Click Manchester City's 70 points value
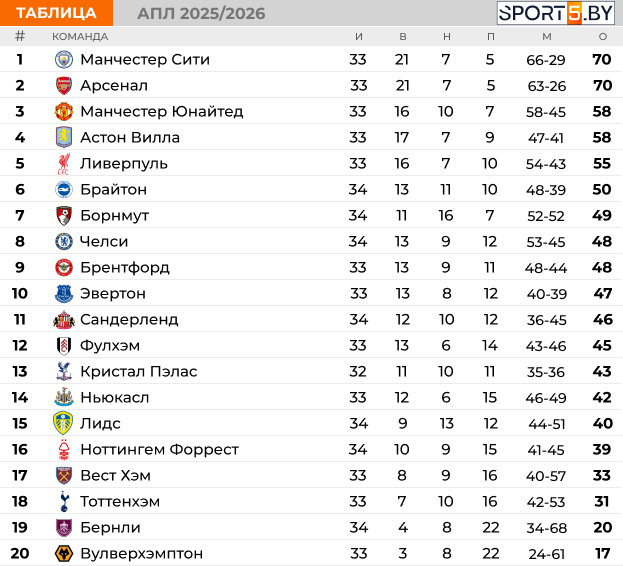Viewport: 623px width, 566px height. (602, 59)
